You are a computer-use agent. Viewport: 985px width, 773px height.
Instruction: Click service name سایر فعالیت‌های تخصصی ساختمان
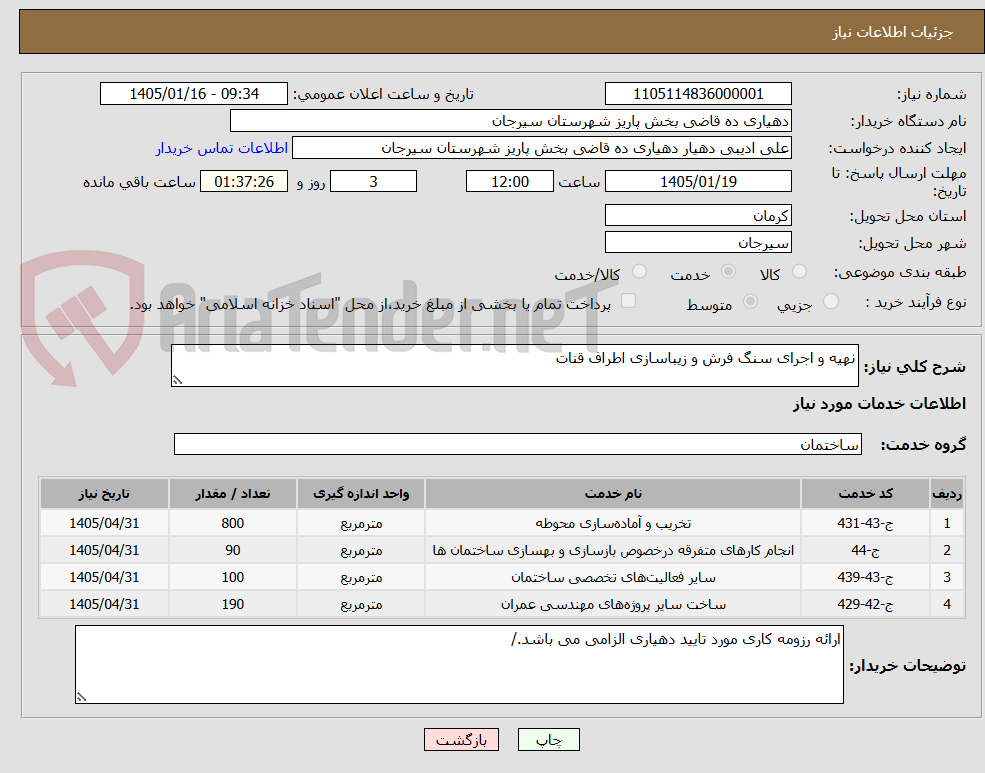[612, 577]
